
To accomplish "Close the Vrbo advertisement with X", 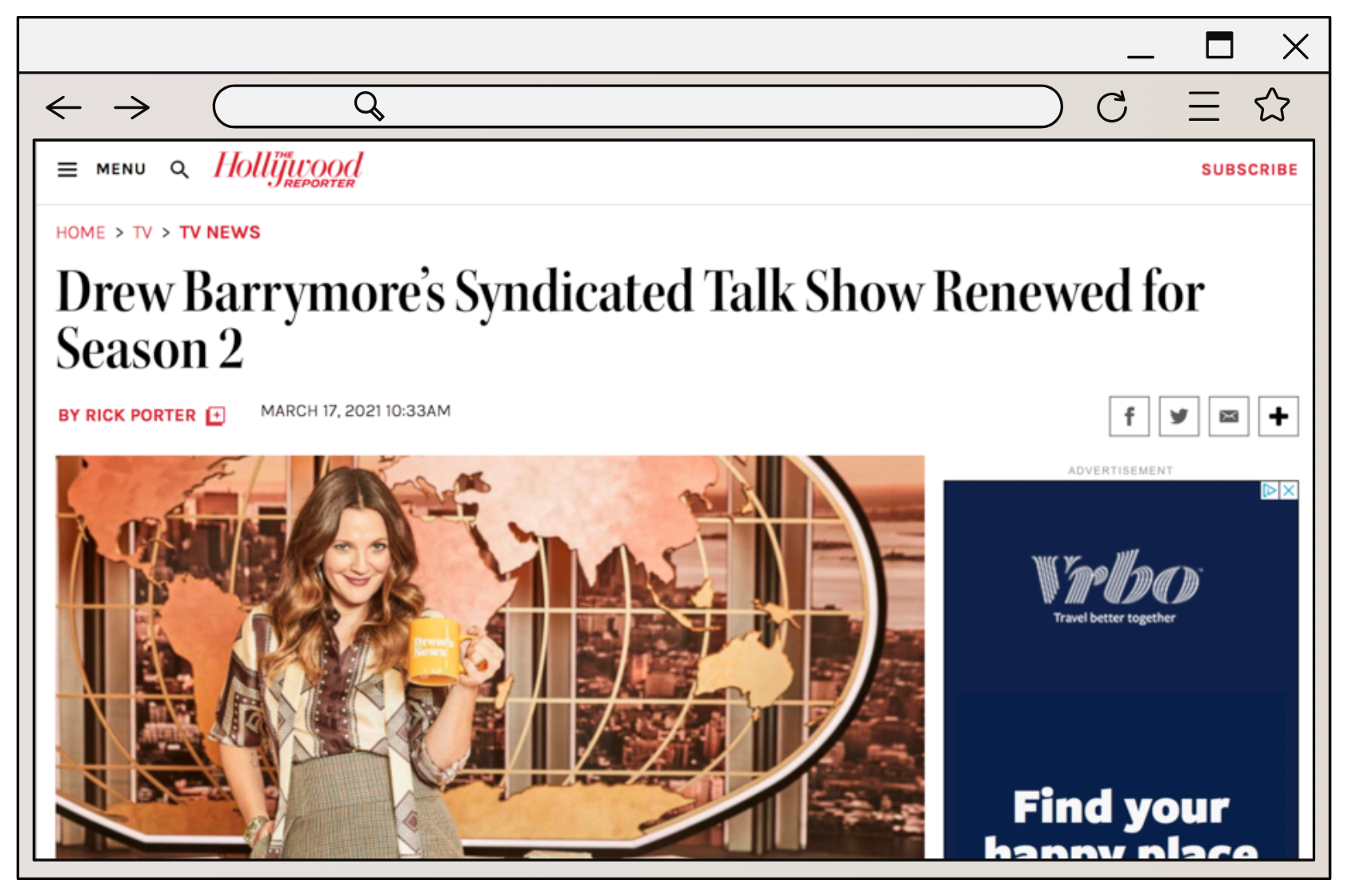I will click(x=1289, y=490).
